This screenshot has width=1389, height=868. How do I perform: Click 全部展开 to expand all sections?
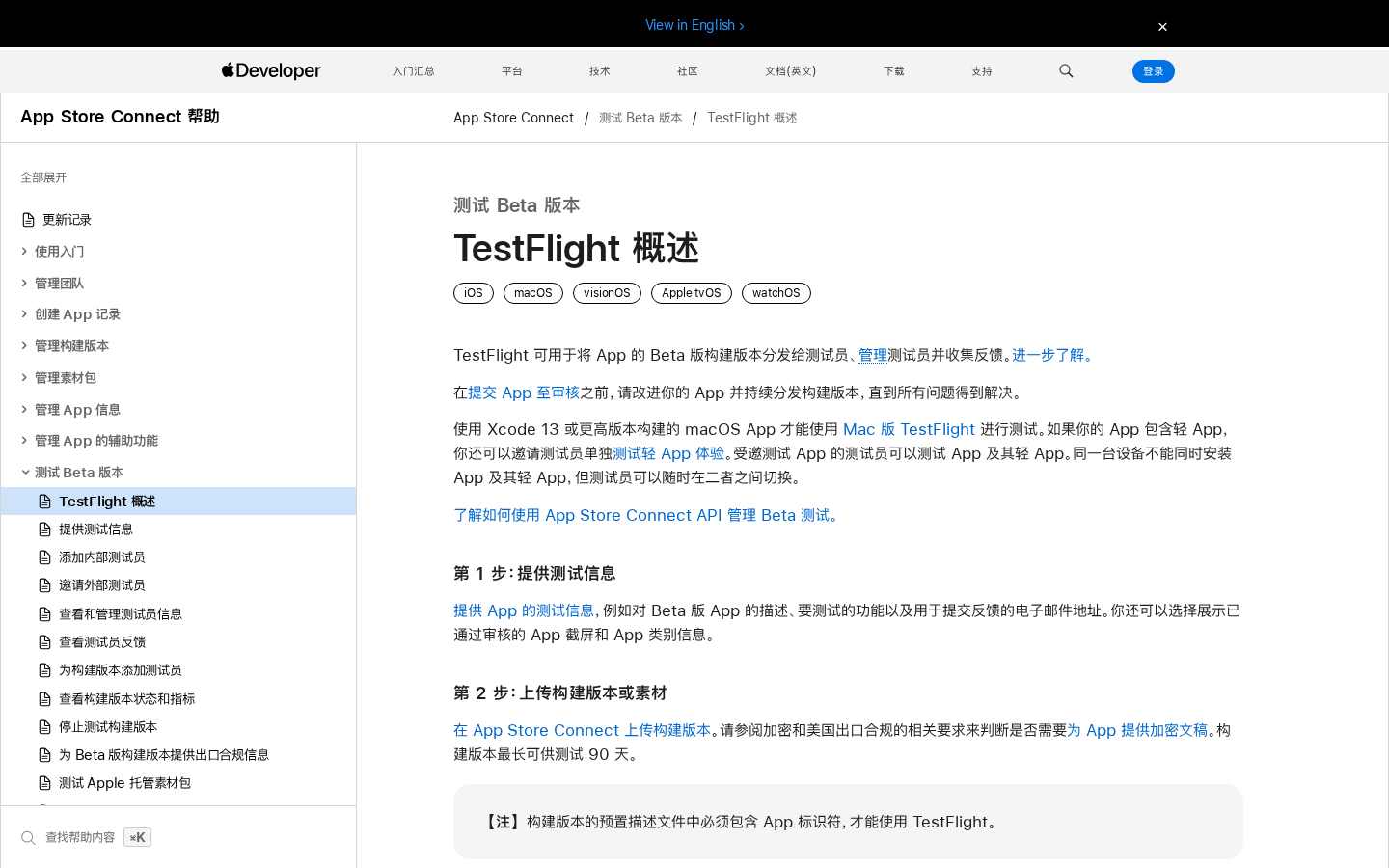(43, 177)
